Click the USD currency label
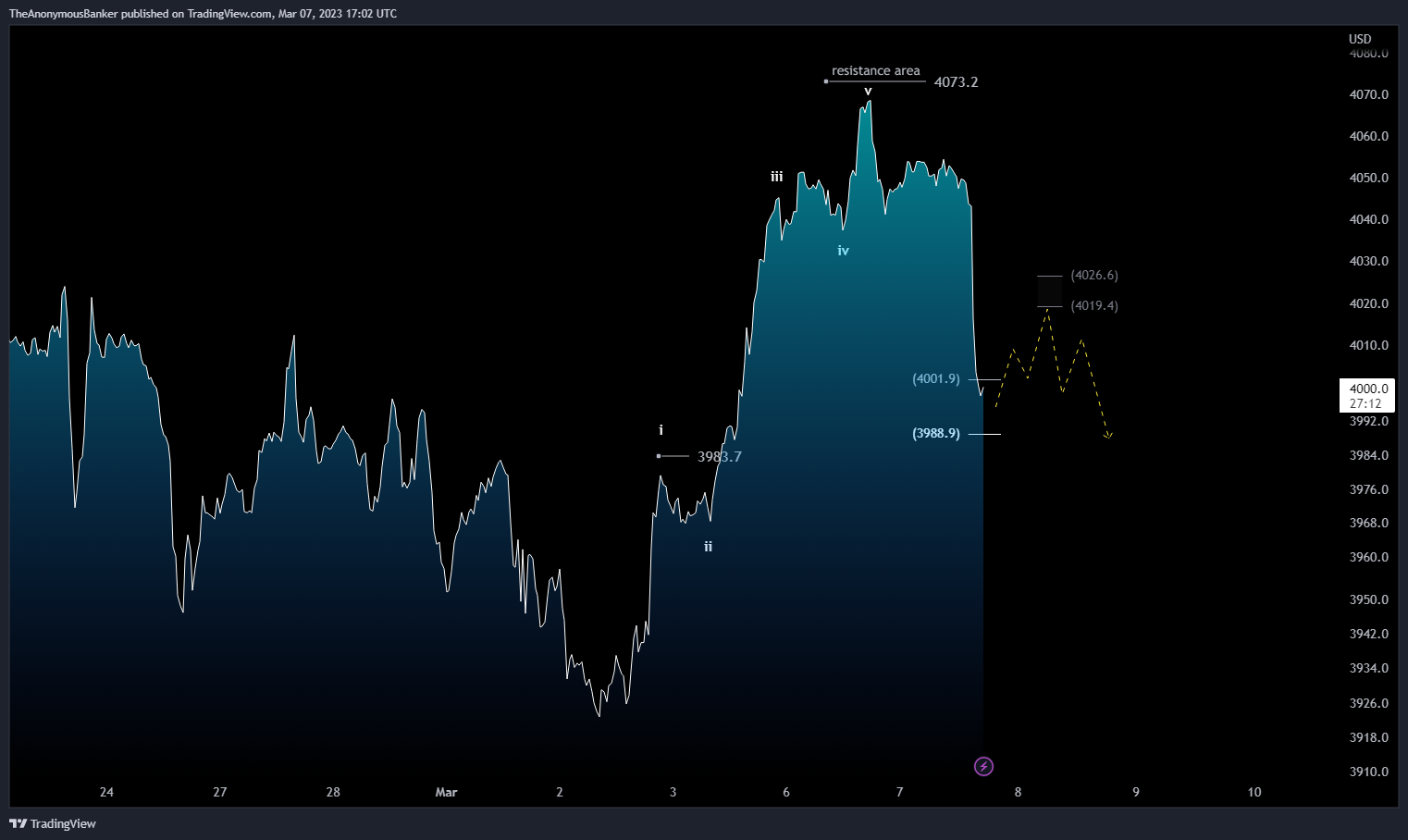Image resolution: width=1408 pixels, height=840 pixels. click(x=1360, y=39)
